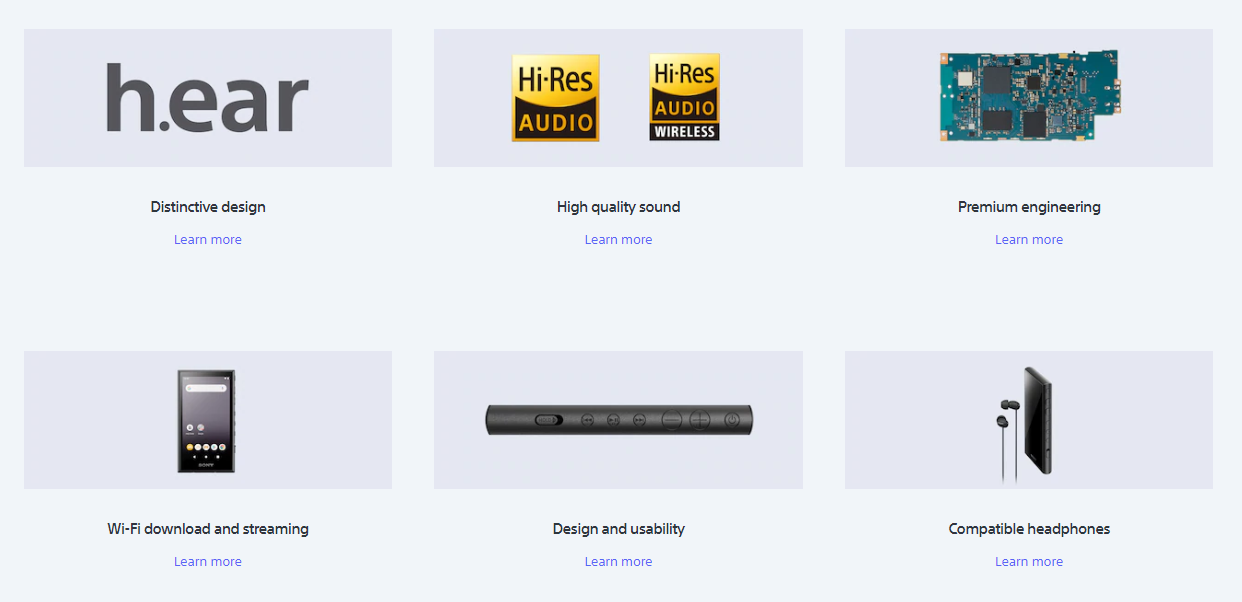This screenshot has width=1242, height=602.
Task: Click the Hi-Res Audio Wireless logo
Action: click(x=684, y=98)
